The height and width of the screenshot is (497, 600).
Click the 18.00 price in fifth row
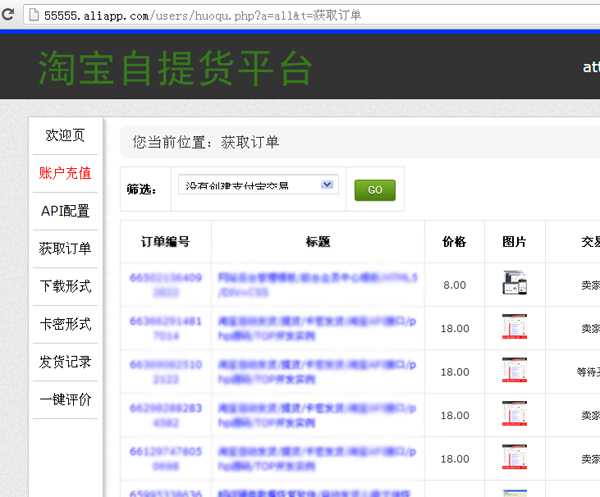click(x=455, y=459)
